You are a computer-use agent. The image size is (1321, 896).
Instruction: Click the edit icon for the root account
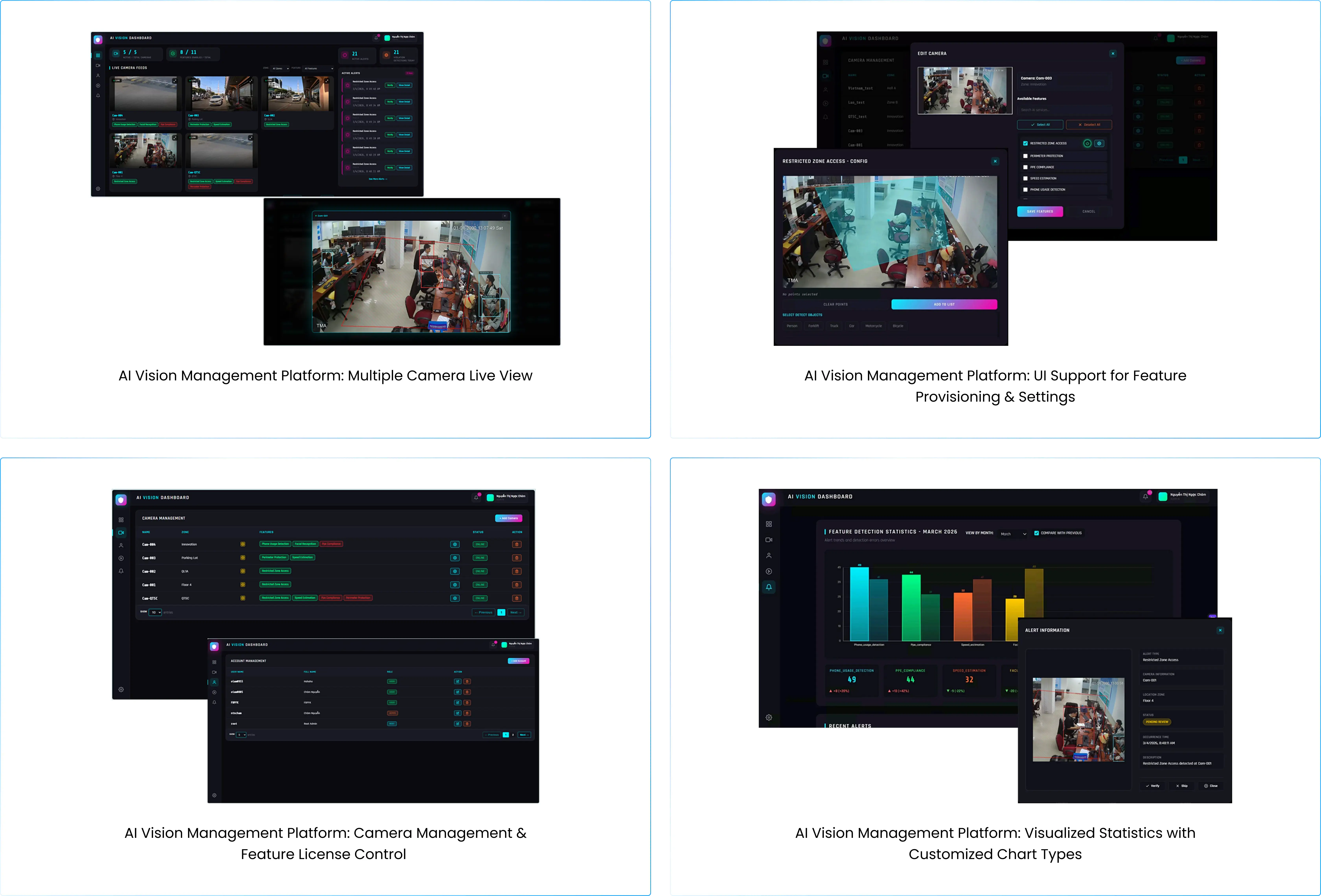(x=458, y=724)
